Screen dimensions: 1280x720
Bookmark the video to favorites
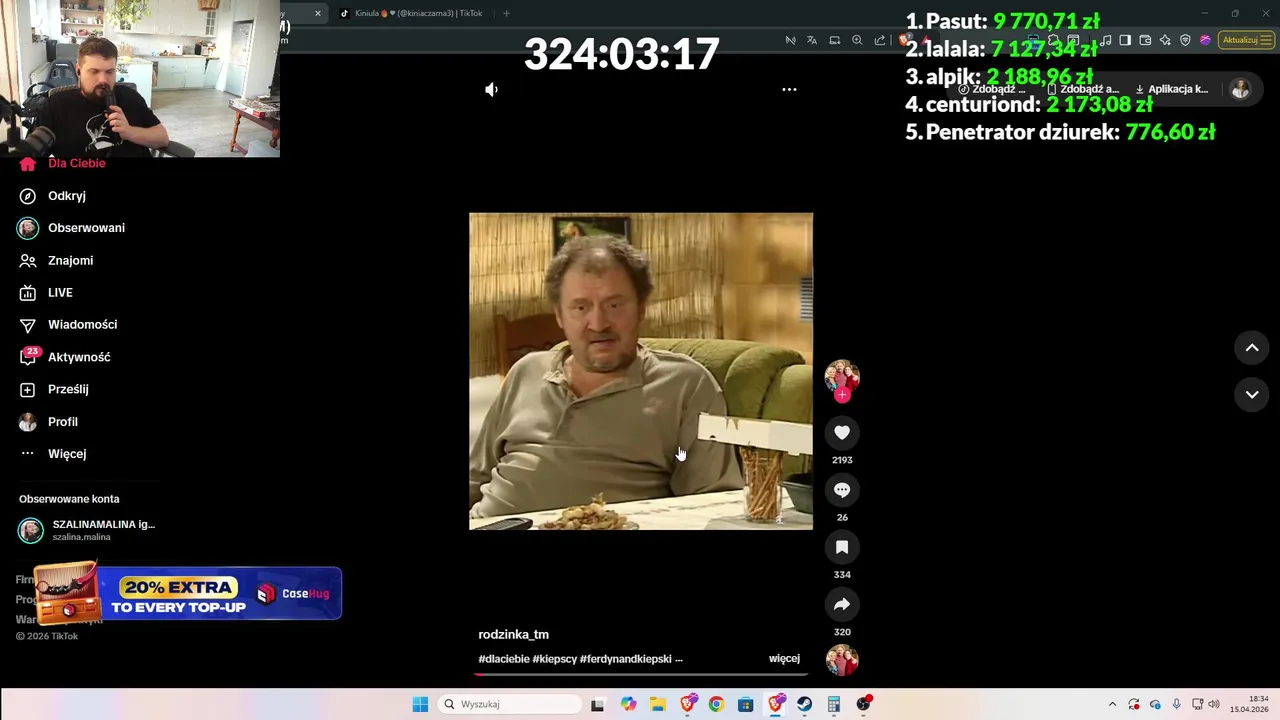tap(842, 547)
